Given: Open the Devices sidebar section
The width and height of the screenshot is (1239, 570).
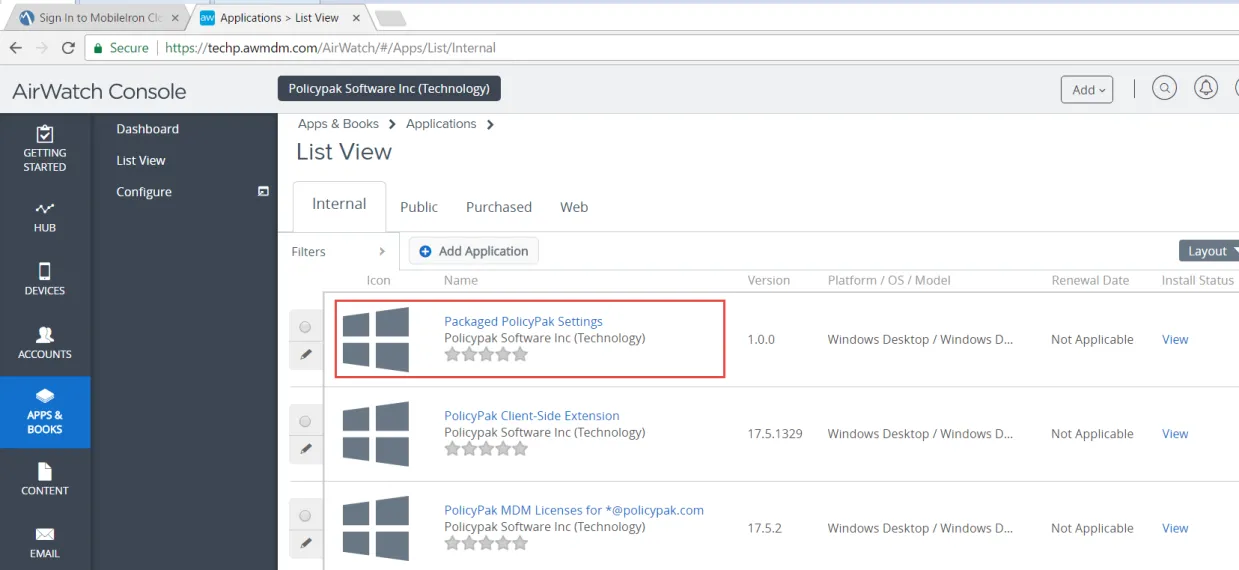Looking at the screenshot, I should [x=45, y=279].
